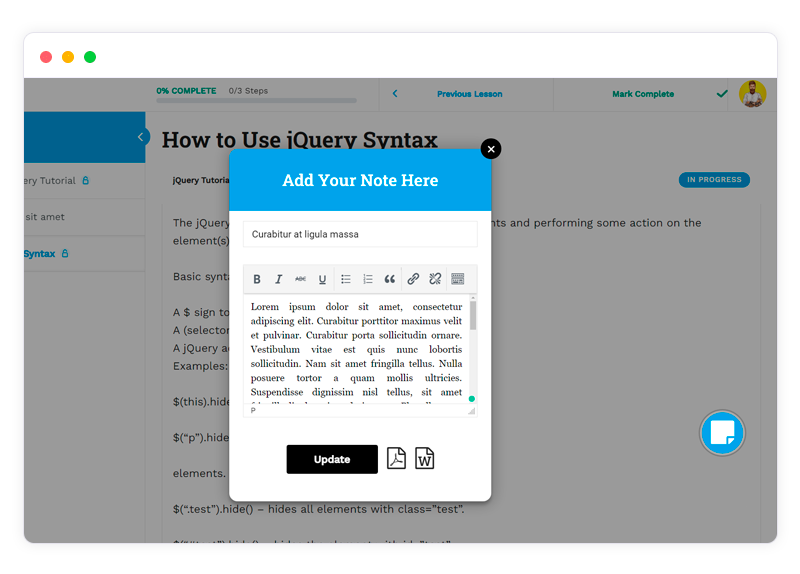The width and height of the screenshot is (800, 574).
Task: Toggle the editor toolbar keyboard icon
Action: [458, 279]
